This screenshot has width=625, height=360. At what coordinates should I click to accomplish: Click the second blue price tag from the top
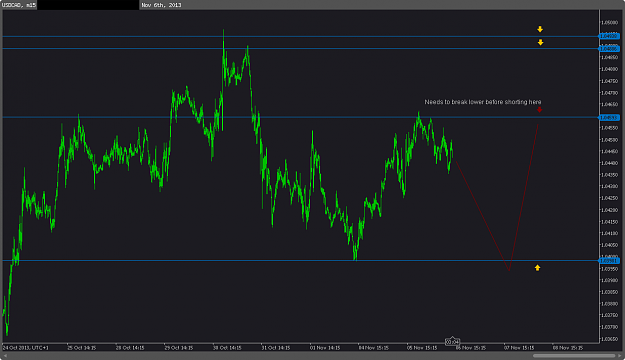point(609,49)
